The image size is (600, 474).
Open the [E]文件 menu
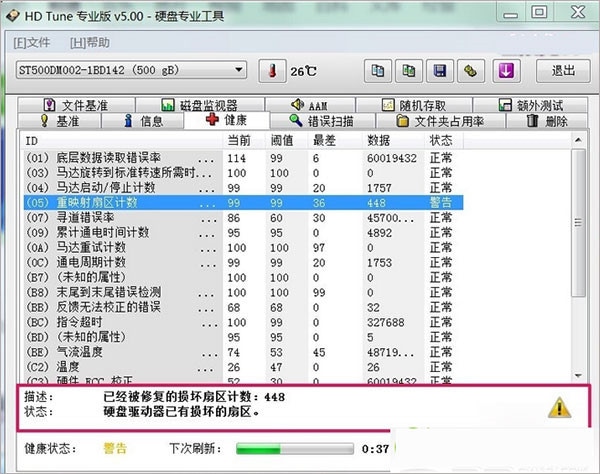[32, 42]
